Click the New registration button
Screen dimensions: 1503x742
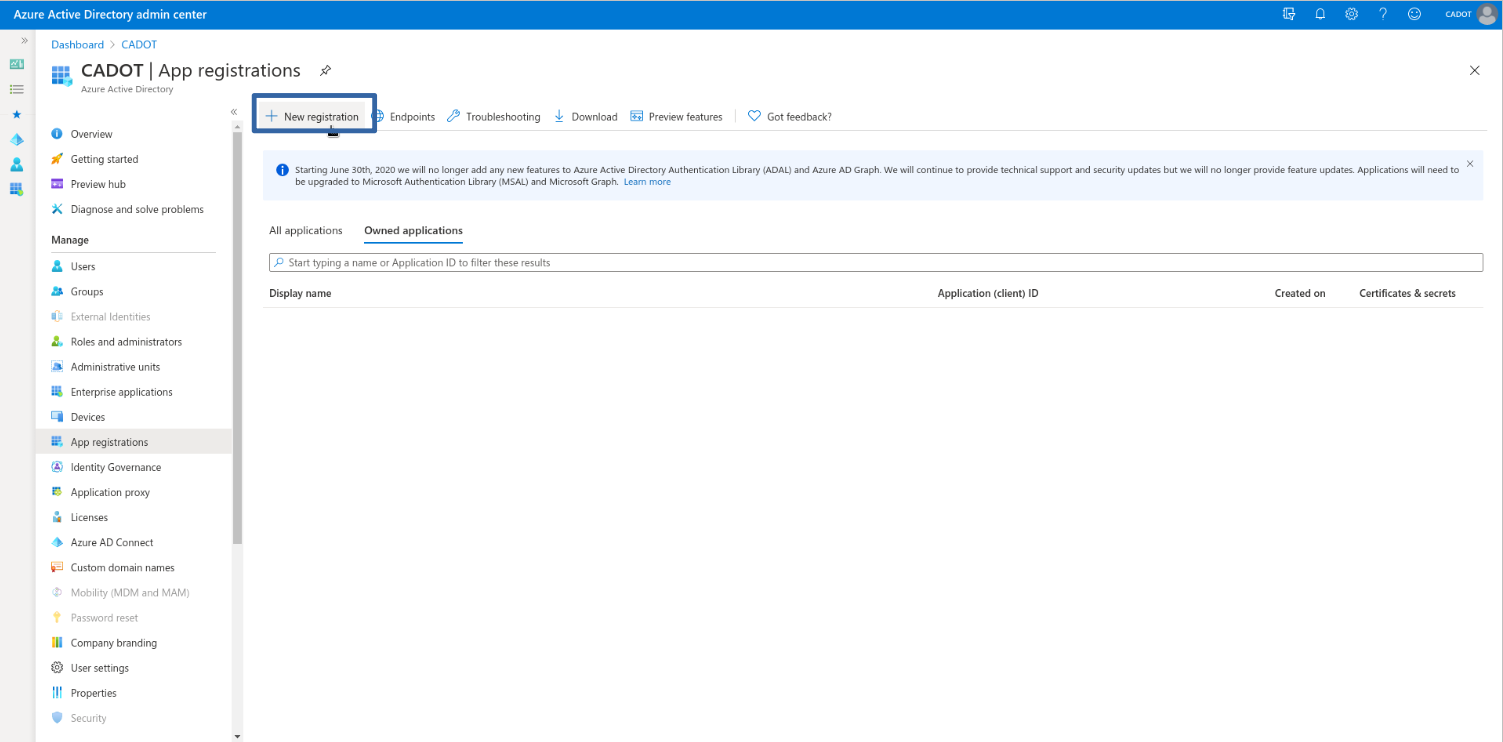tap(312, 117)
